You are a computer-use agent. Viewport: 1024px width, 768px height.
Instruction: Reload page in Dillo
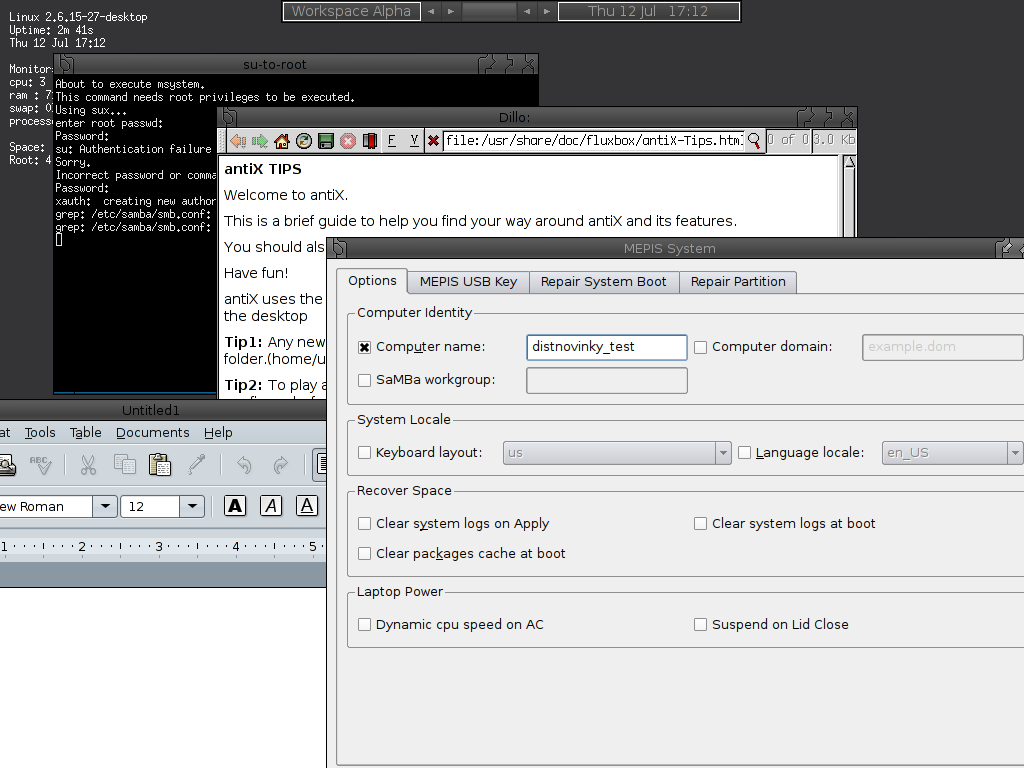[304, 140]
